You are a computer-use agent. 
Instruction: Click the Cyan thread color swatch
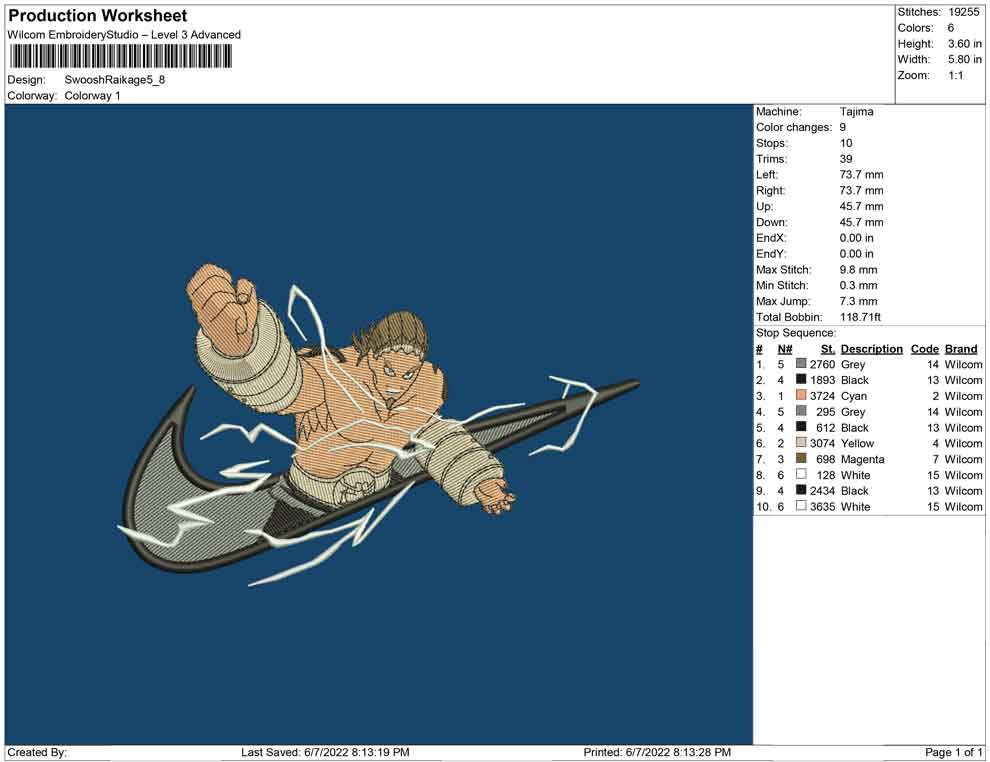801,396
